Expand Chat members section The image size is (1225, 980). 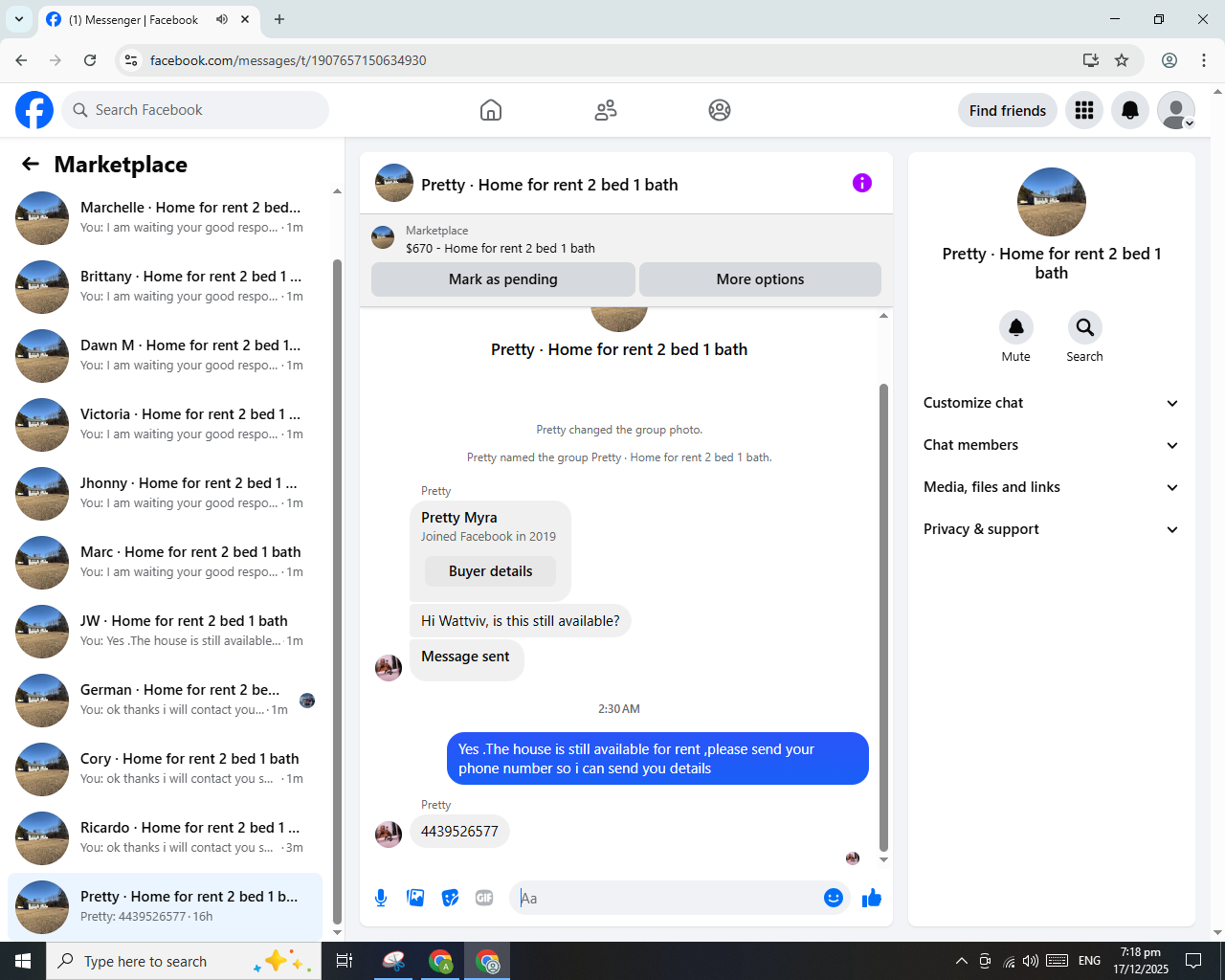point(1051,445)
